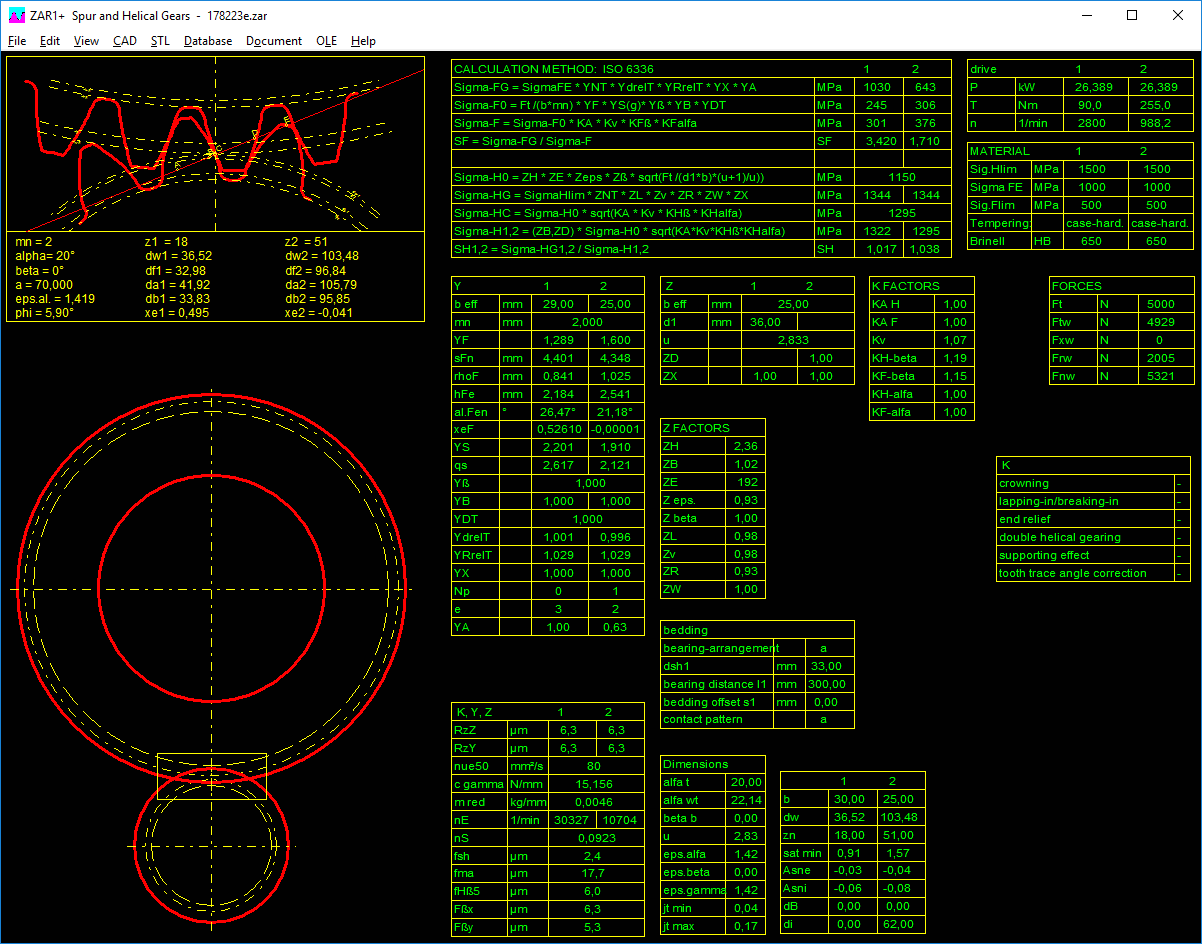Select the bearing-arrangement row in bedding table

click(x=719, y=648)
